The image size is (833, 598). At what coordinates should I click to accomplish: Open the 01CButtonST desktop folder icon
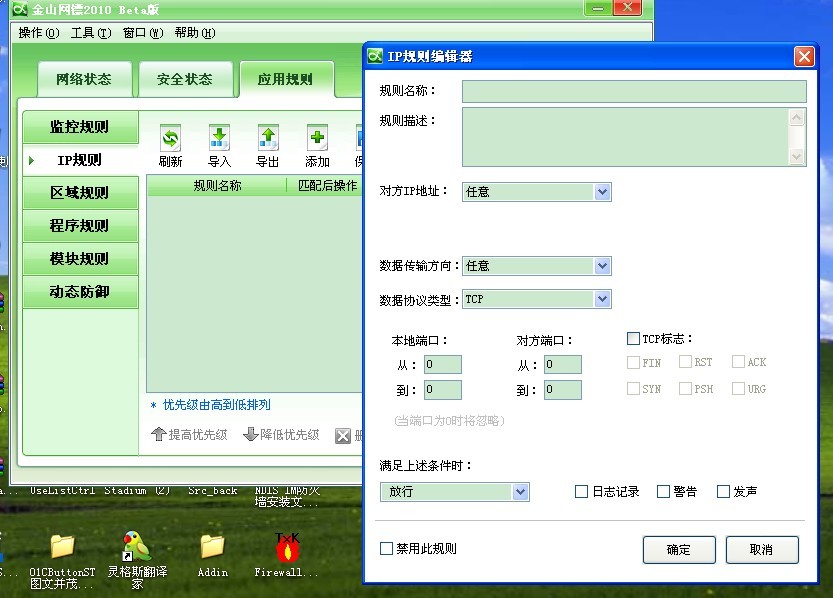pyautogui.click(x=62, y=546)
